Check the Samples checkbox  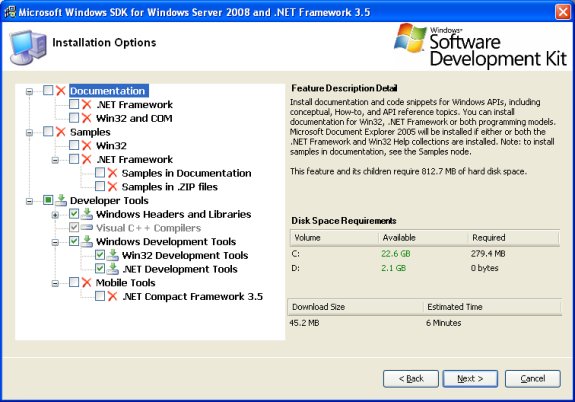pyautogui.click(x=48, y=131)
